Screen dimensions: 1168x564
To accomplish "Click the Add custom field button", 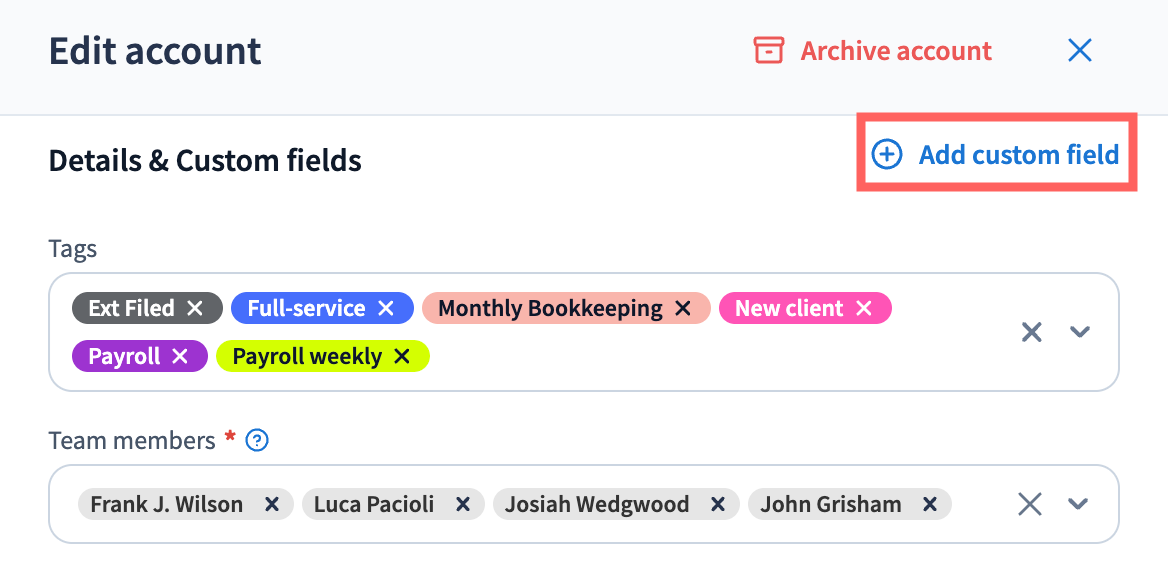I will [1018, 155].
